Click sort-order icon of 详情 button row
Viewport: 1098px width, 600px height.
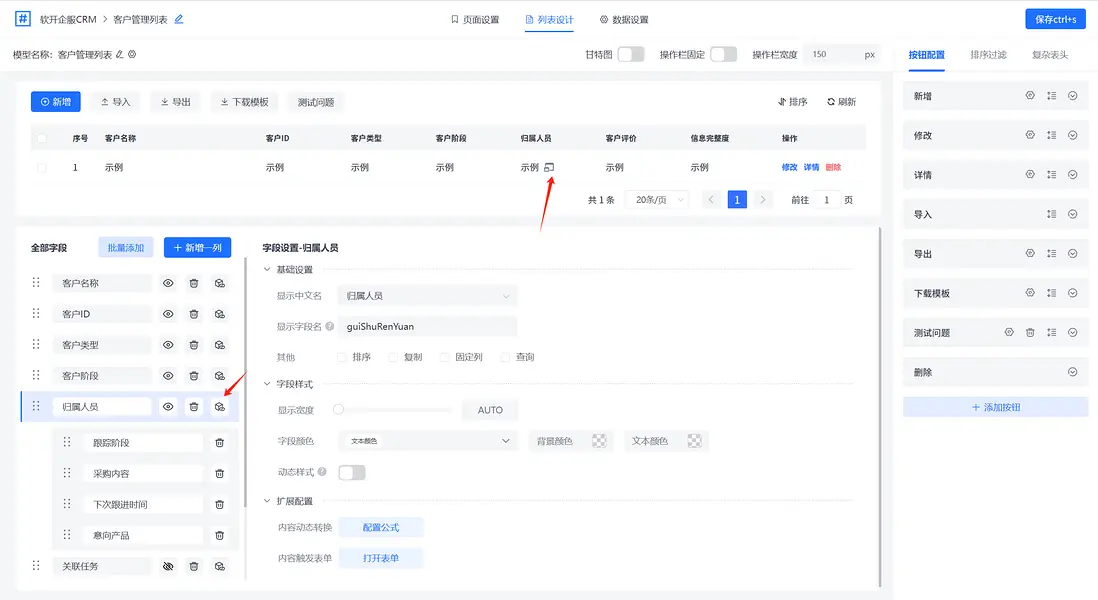1051,174
